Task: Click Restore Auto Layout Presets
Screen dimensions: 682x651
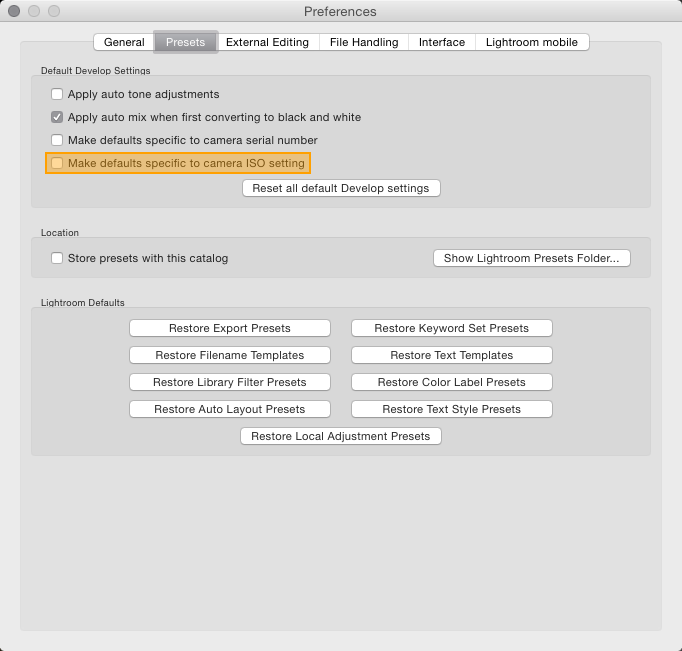Action: 230,409
